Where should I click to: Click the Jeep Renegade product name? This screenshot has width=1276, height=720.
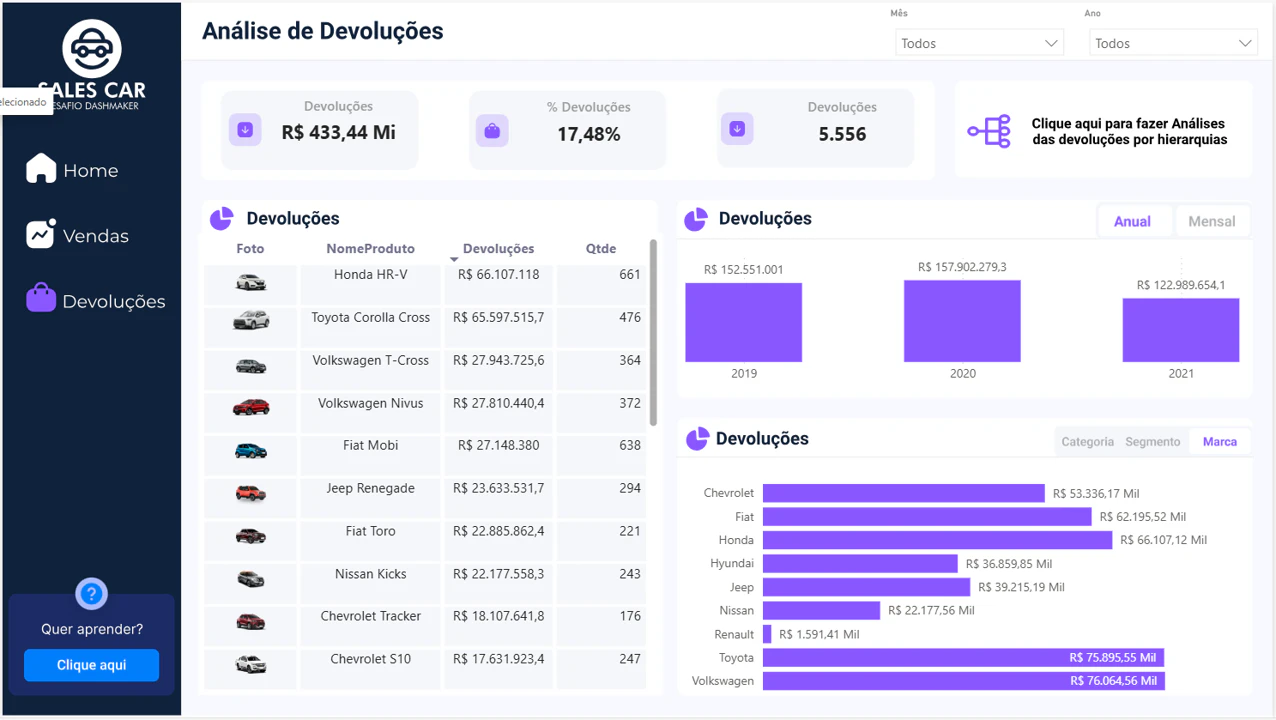(370, 488)
